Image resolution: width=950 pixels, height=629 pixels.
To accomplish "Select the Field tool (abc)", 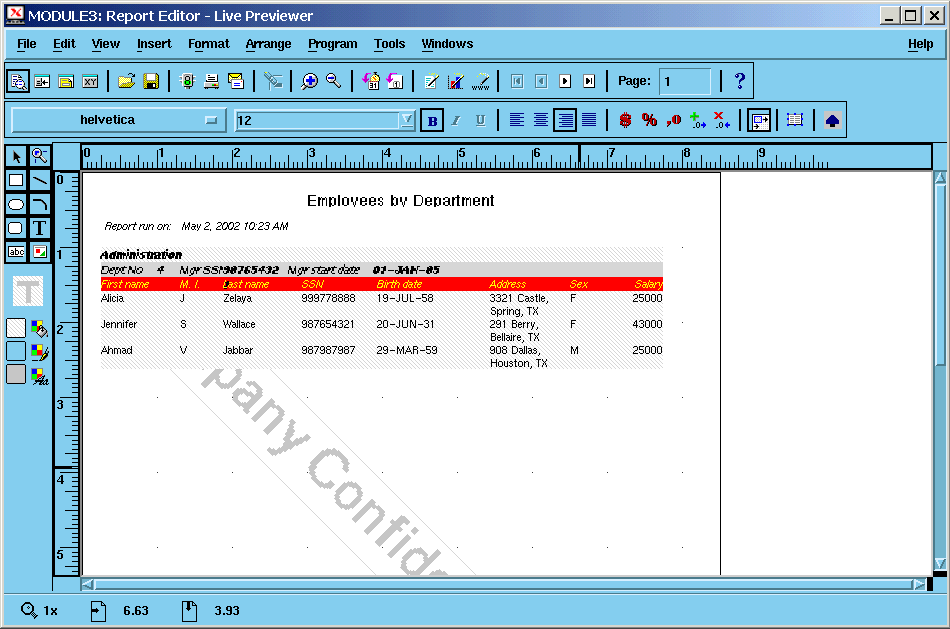I will (16, 251).
